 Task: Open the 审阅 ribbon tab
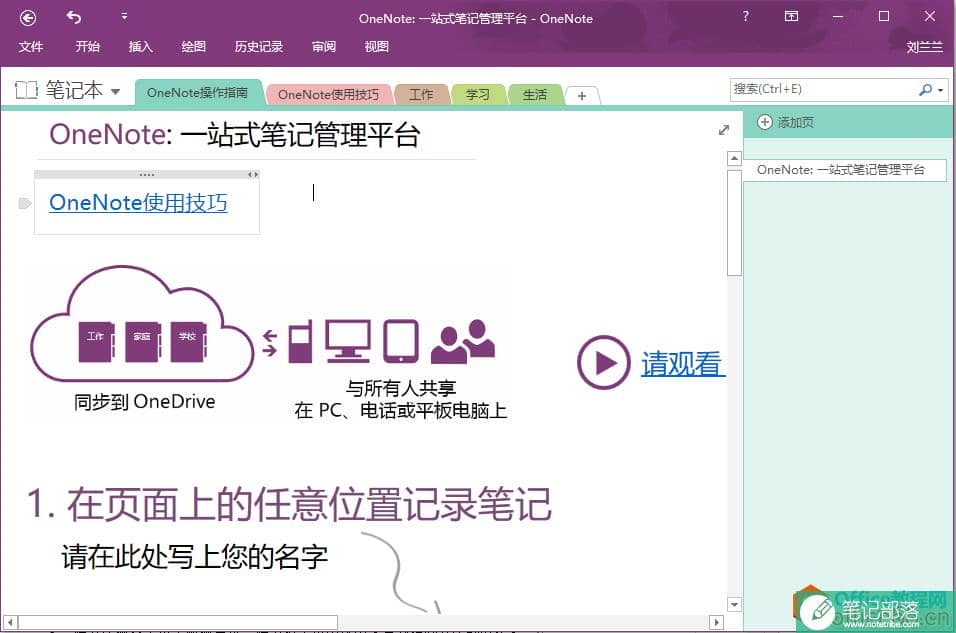[x=324, y=46]
